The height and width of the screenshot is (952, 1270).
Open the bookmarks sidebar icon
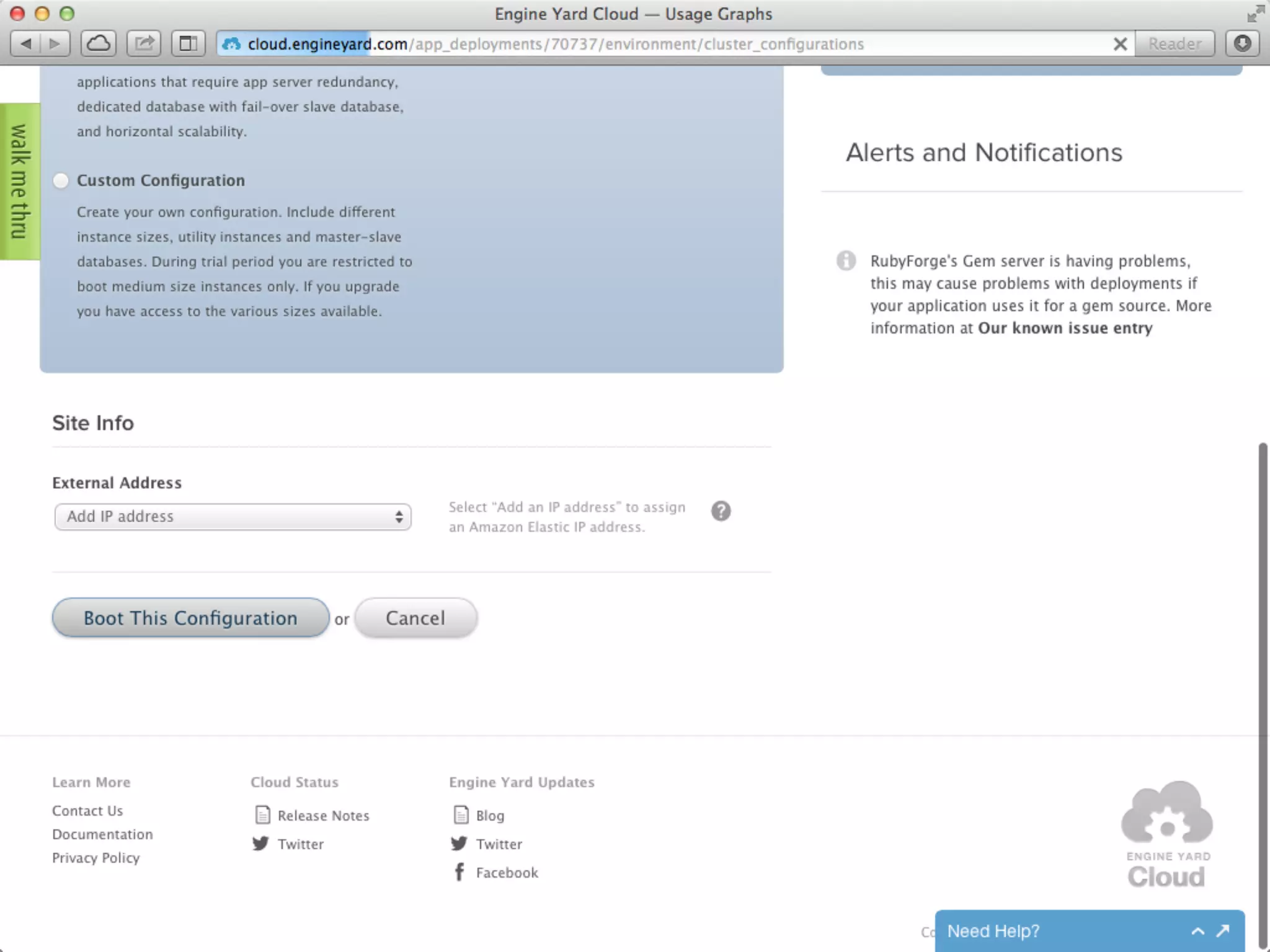tap(188, 44)
